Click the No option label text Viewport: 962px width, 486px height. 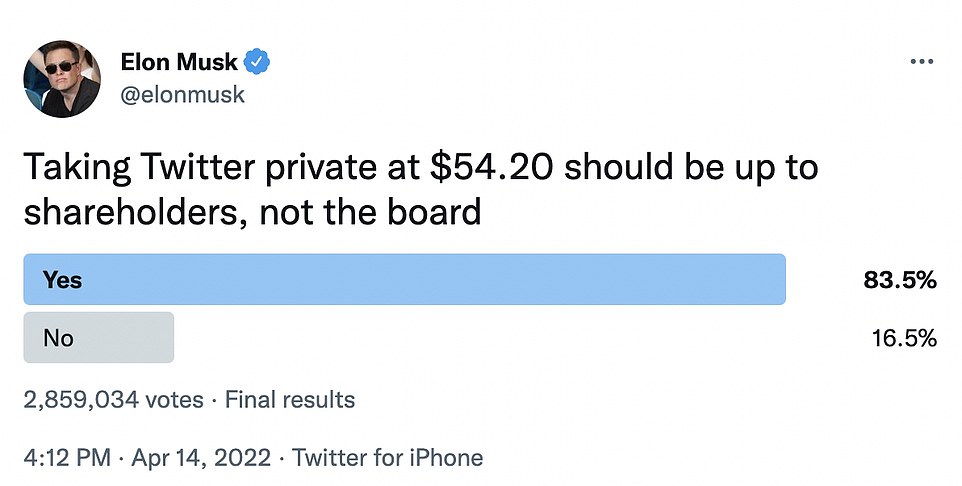58,338
